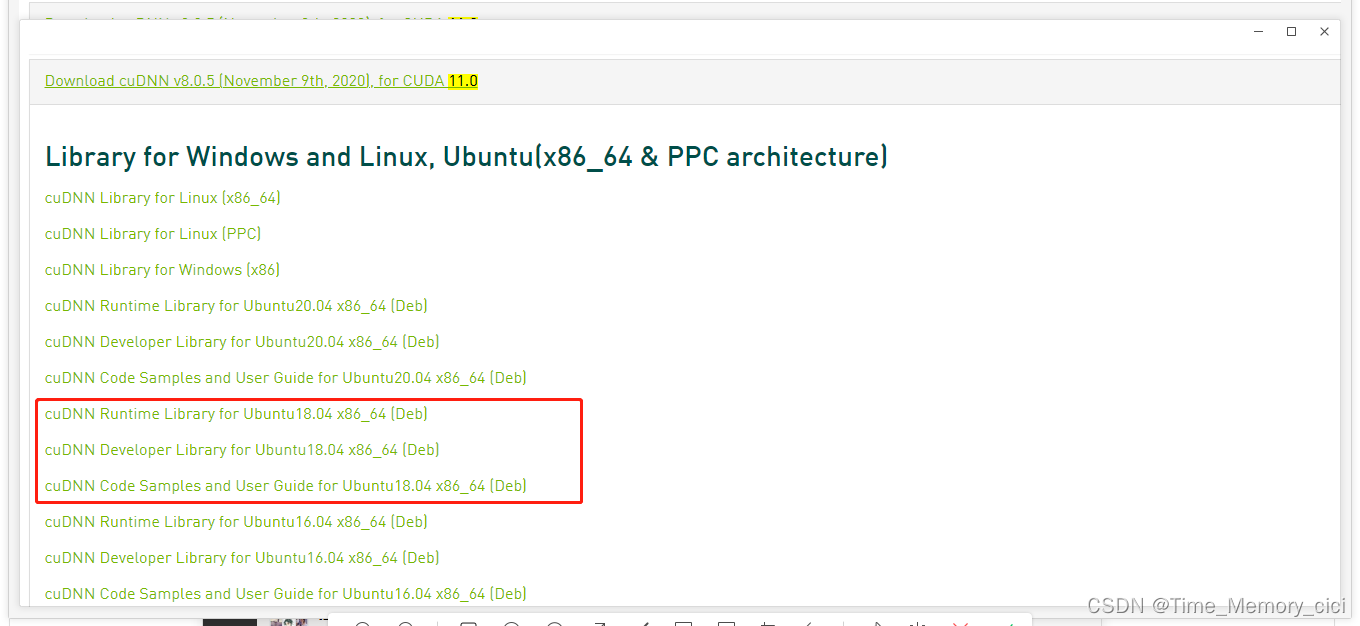The width and height of the screenshot is (1360, 626).
Task: Close the window with the X button
Action: [1324, 32]
